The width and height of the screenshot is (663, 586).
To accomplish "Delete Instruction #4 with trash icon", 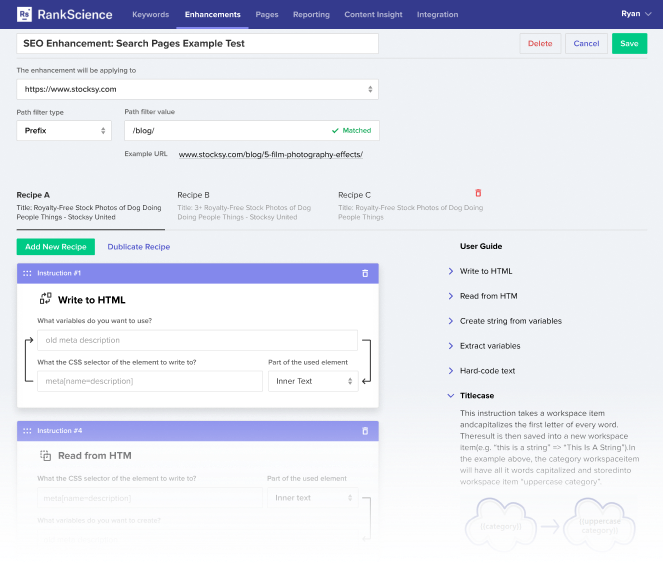I will pyautogui.click(x=365, y=431).
